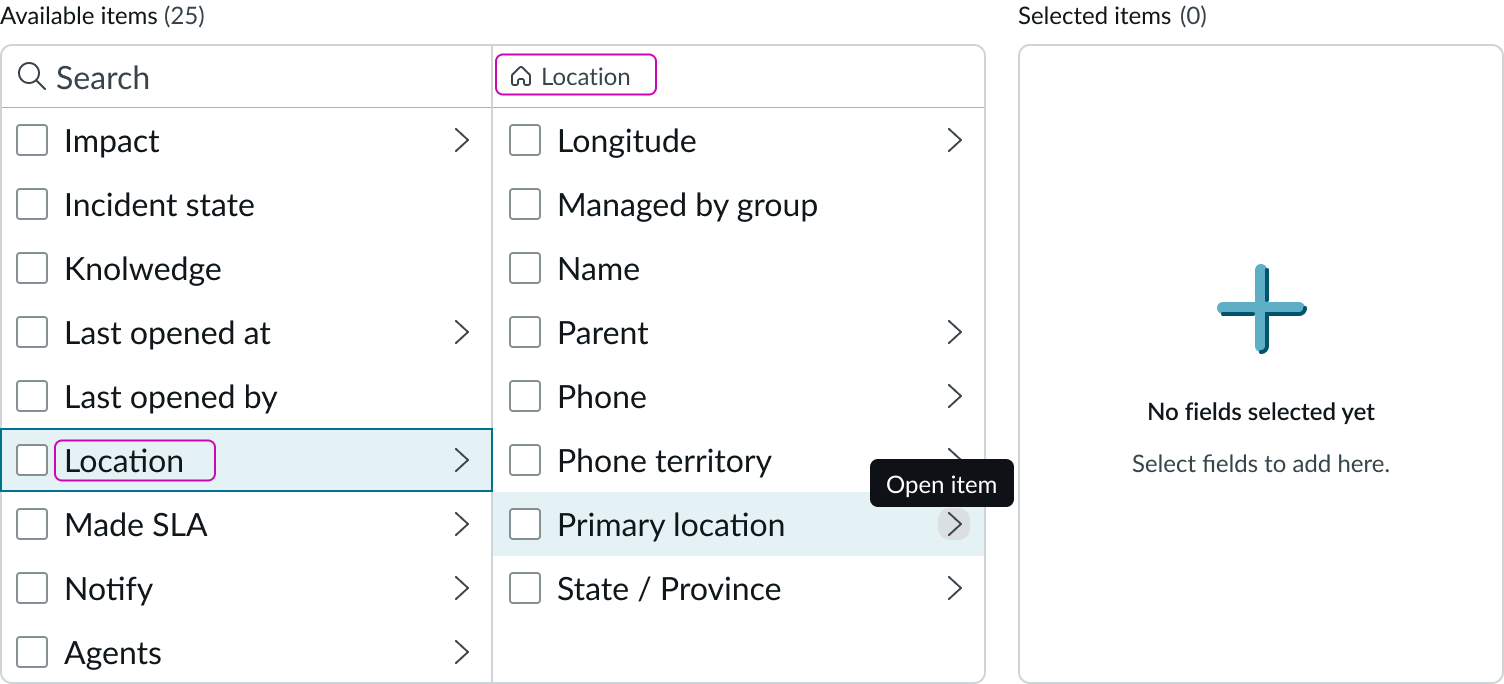The image size is (1504, 684).
Task: Expand the Last opened at item
Action: tap(462, 332)
